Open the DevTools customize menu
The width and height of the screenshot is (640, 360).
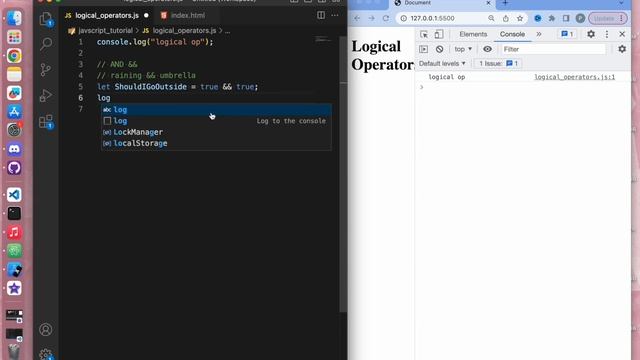pyautogui.click(x=607, y=34)
